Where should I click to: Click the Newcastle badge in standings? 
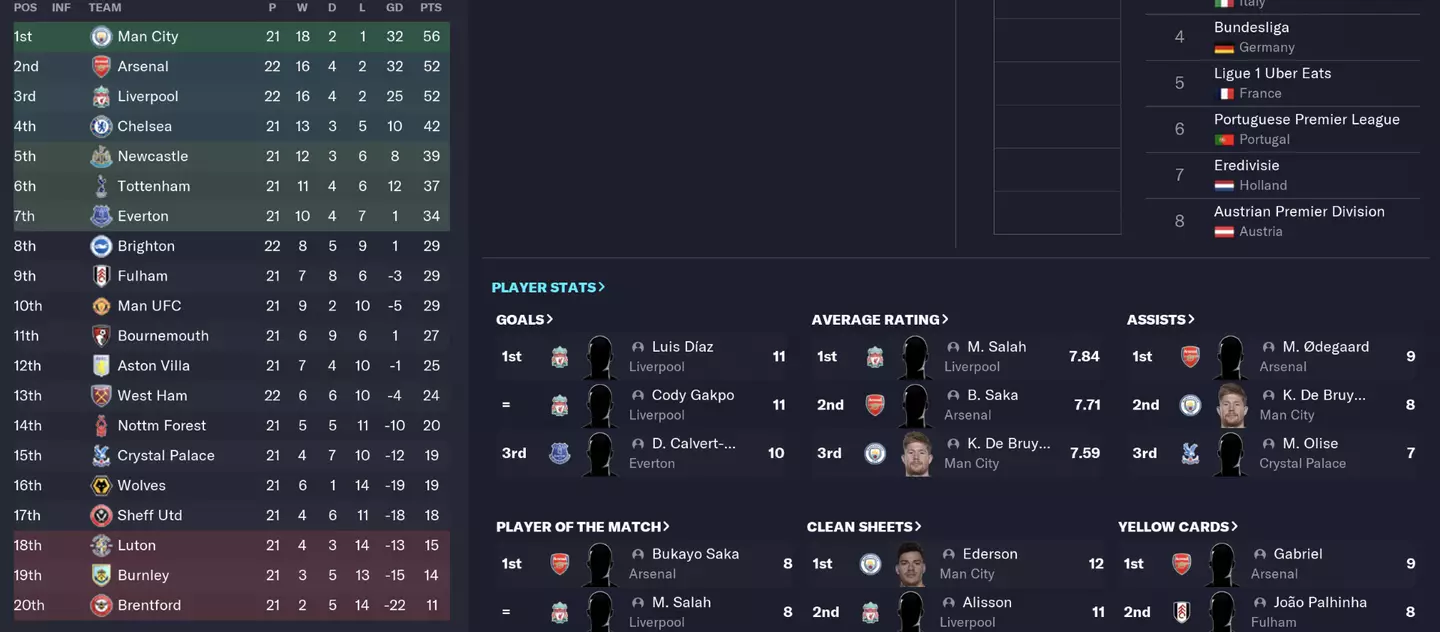tap(101, 157)
